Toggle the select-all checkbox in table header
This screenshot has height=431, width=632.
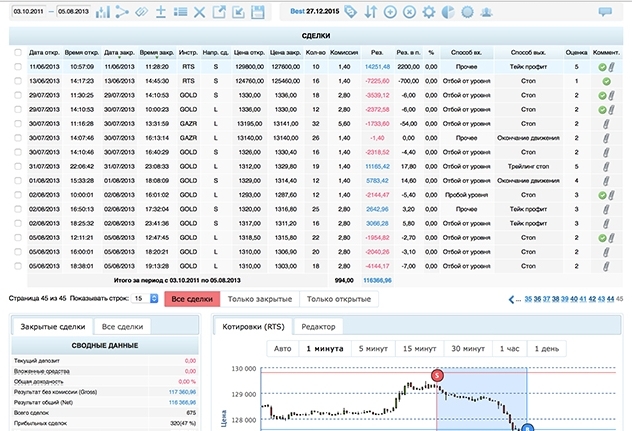coord(18,51)
